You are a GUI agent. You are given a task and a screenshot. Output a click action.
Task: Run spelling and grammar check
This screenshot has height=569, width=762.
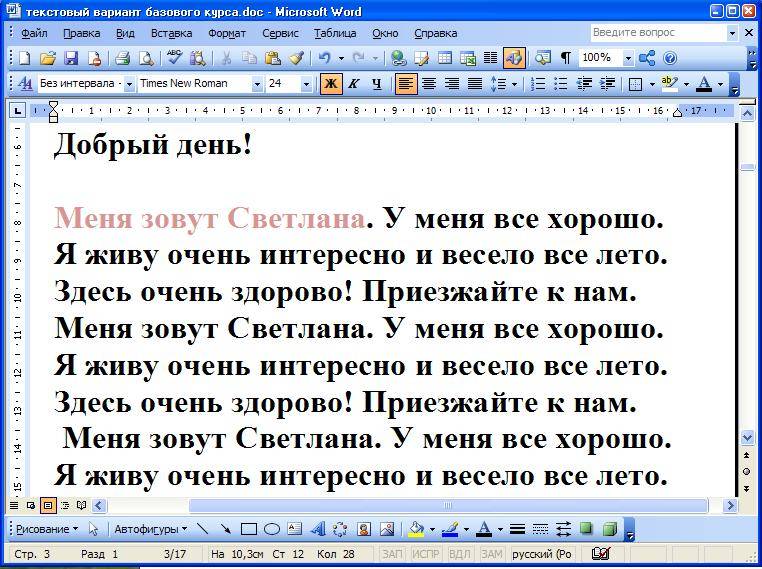click(x=174, y=58)
